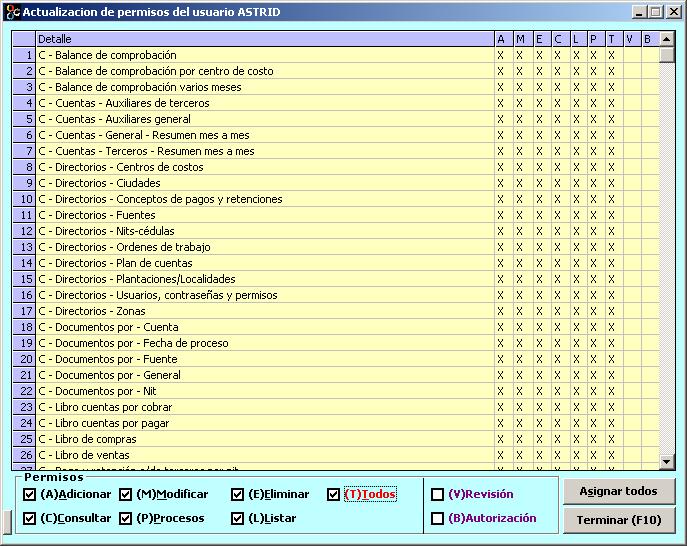Select 'C - Cuentas - Auxiliares de terceros'
Image resolution: width=687 pixels, height=546 pixels.
coord(265,103)
